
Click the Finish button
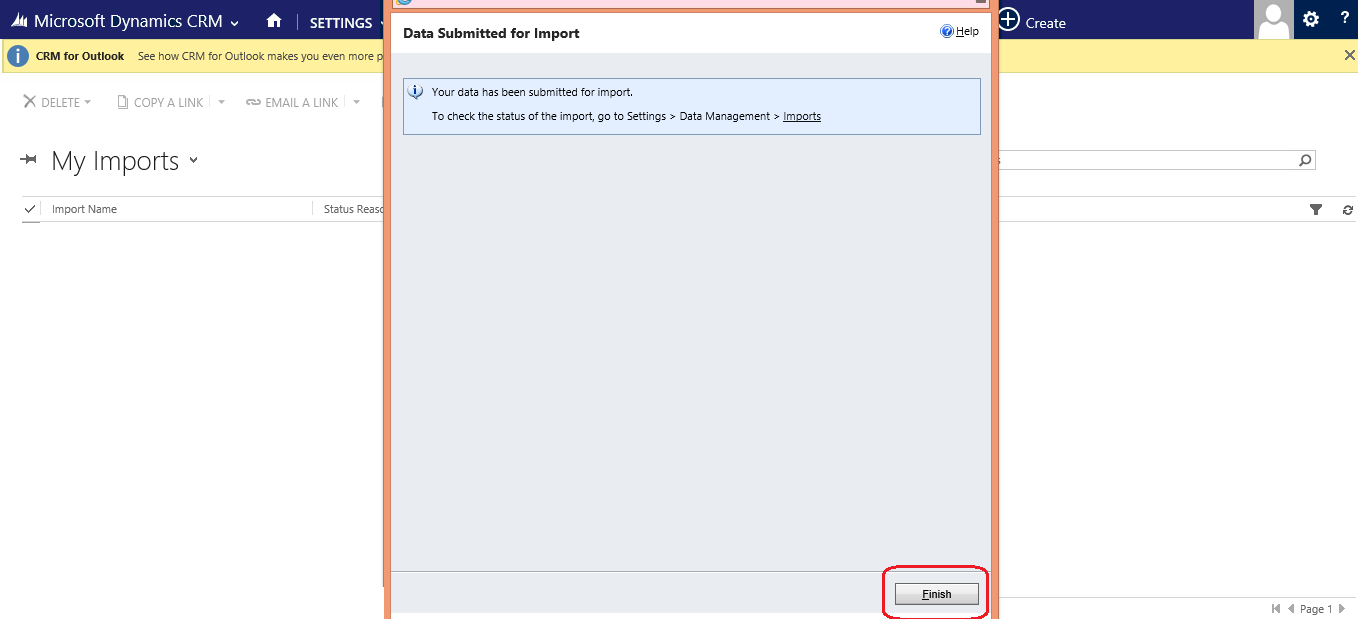(x=936, y=594)
